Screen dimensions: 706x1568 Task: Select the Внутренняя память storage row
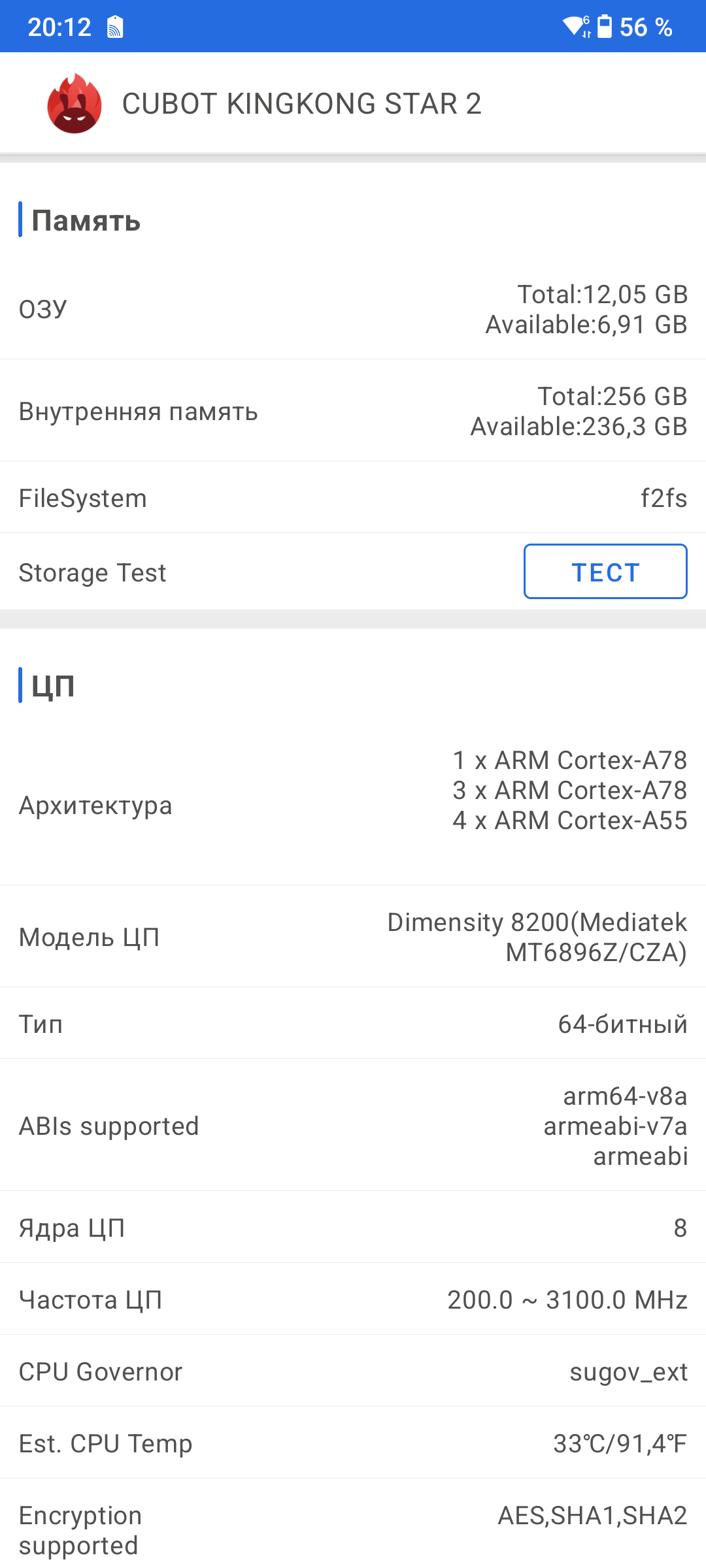353,411
